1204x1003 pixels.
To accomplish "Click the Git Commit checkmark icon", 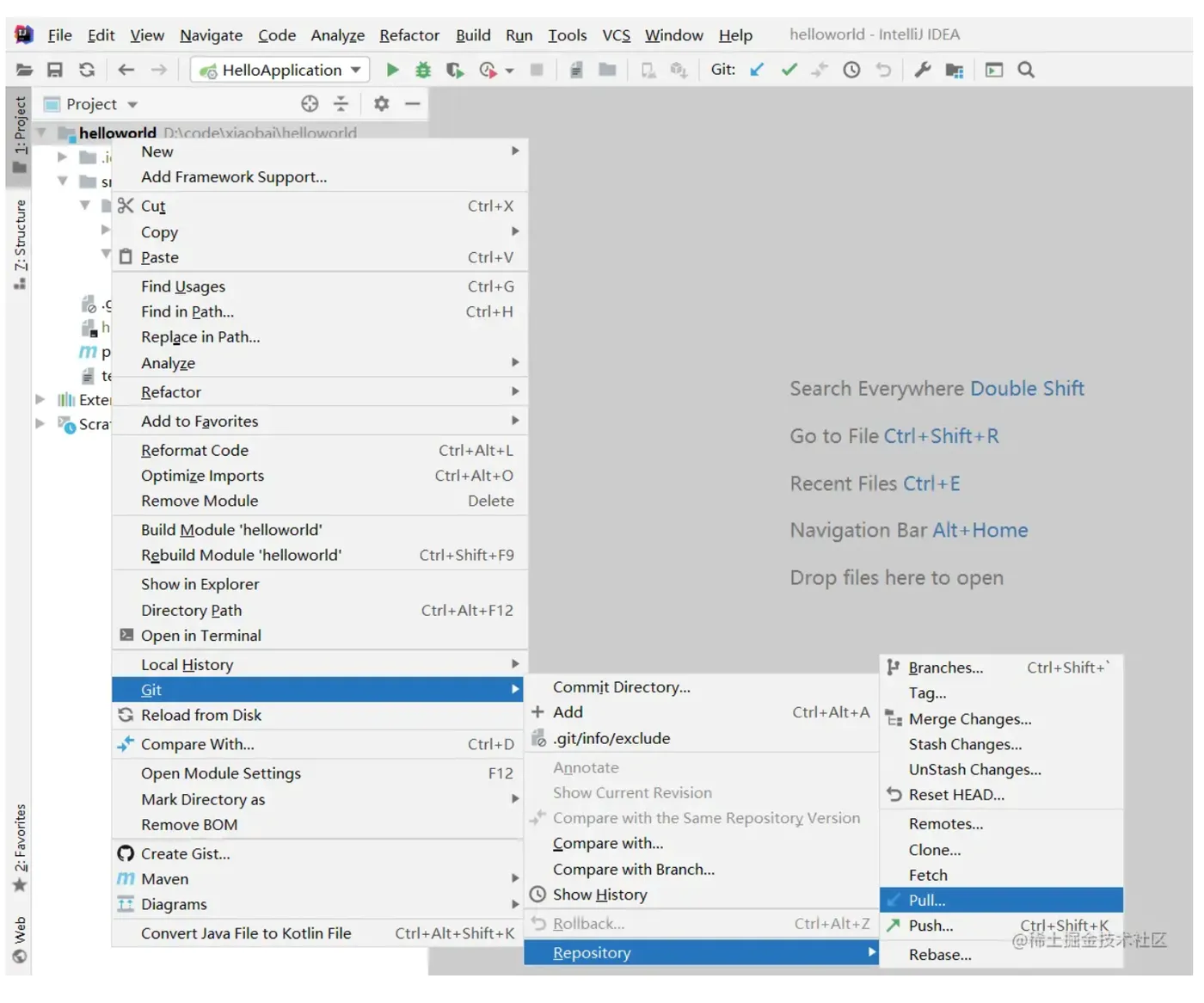I will coord(789,70).
